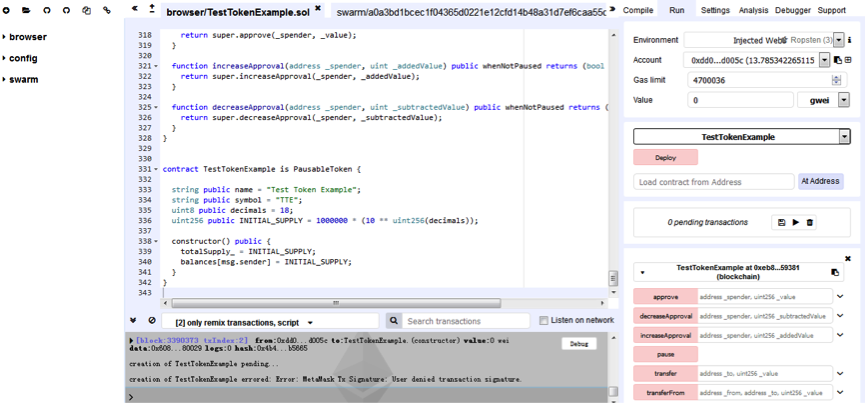This screenshot has height=403, width=866.
Task: Clear the terminal console icon
Action: pyautogui.click(x=152, y=320)
